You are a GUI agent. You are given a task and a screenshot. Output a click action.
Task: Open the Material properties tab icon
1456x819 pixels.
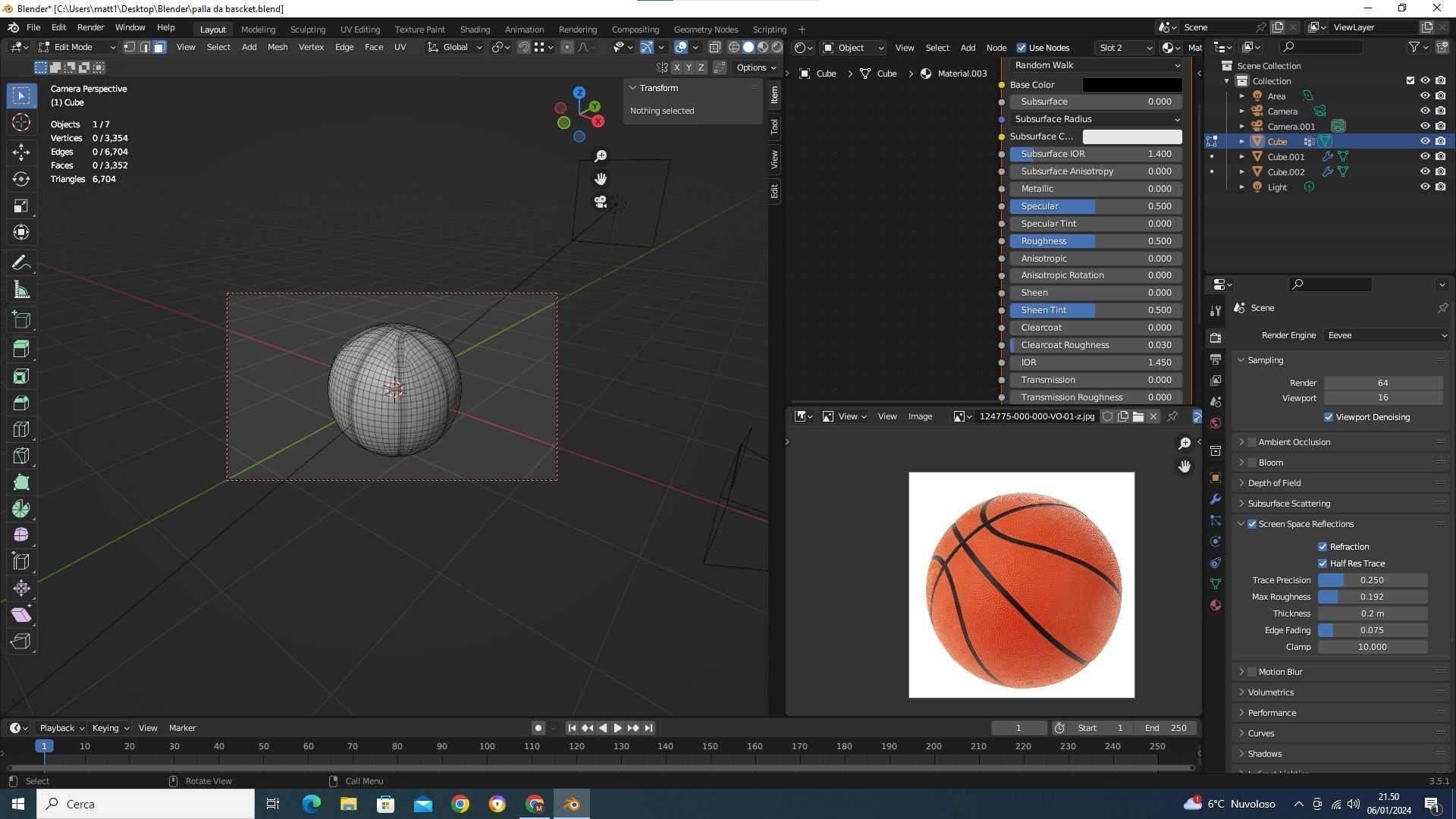[1216, 605]
